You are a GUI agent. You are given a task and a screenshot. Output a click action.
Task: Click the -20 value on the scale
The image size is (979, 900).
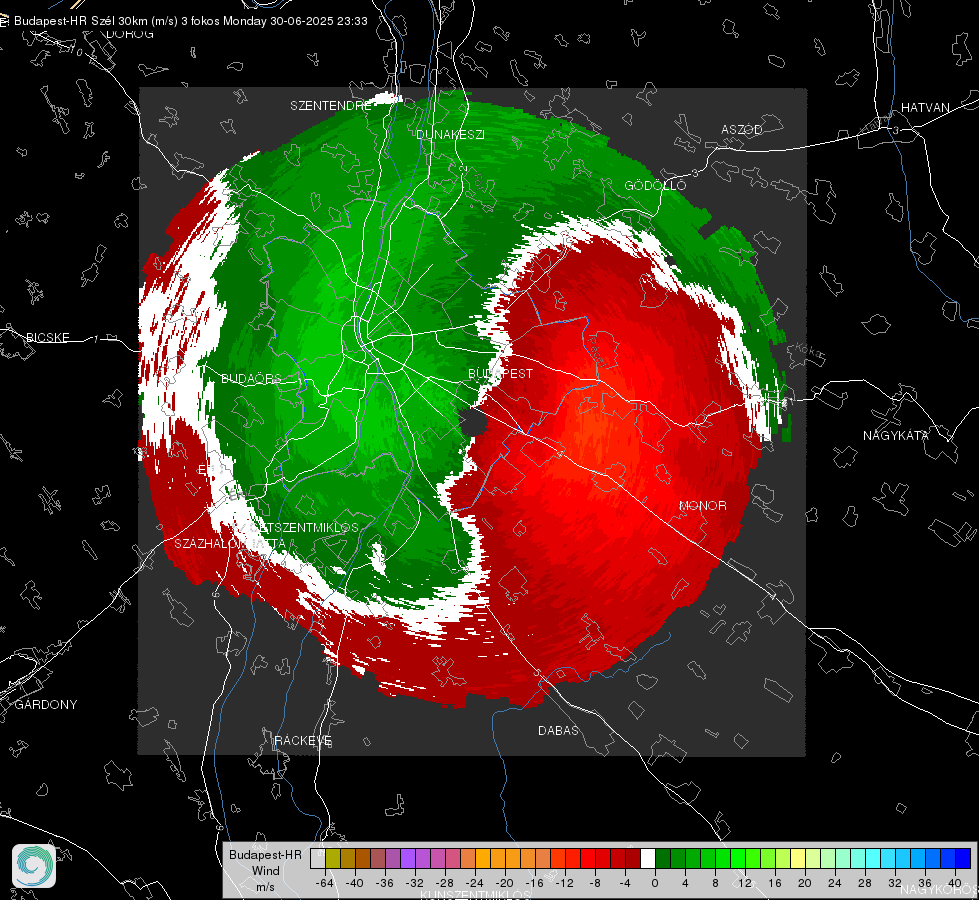504,883
